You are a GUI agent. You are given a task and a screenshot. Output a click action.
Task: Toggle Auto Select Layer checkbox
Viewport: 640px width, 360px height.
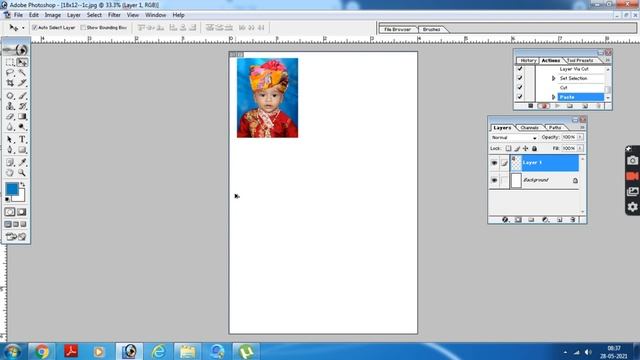tap(35, 27)
